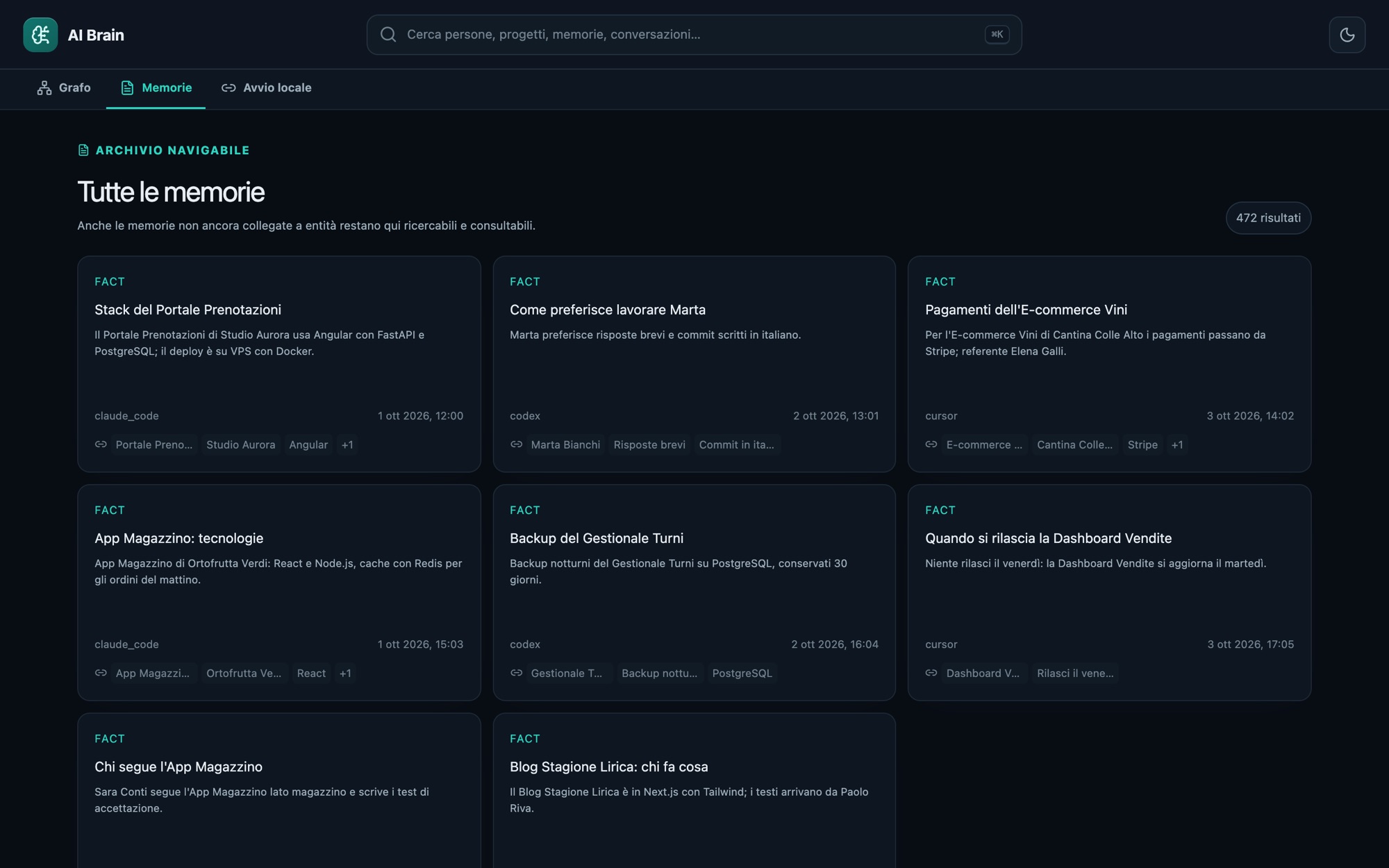This screenshot has width=1389, height=868.
Task: Click link icon on Marta Bianchi card
Action: tap(516, 444)
